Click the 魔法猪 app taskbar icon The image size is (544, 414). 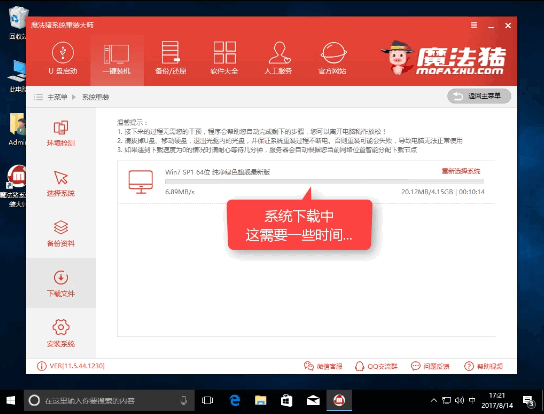(339, 401)
